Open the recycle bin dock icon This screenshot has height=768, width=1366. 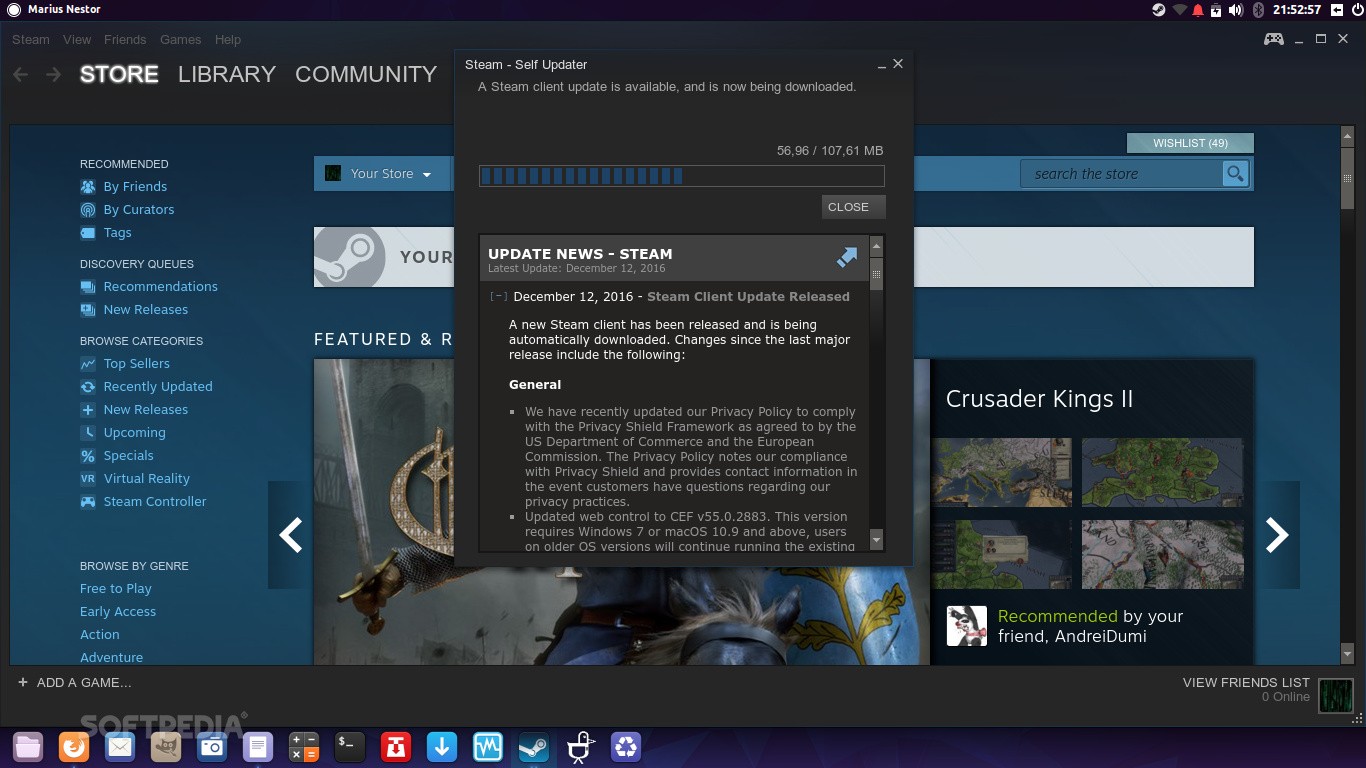(x=626, y=746)
